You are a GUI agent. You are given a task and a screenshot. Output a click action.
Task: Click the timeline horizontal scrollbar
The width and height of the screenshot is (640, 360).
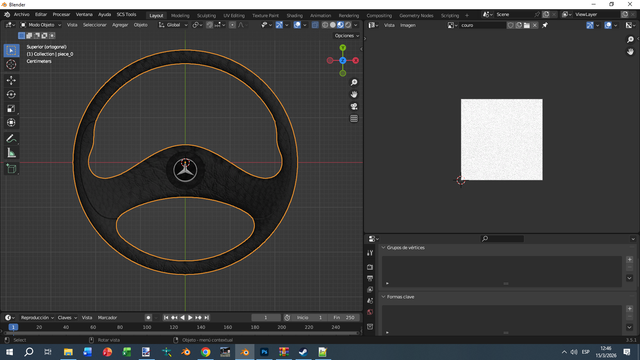point(182,333)
